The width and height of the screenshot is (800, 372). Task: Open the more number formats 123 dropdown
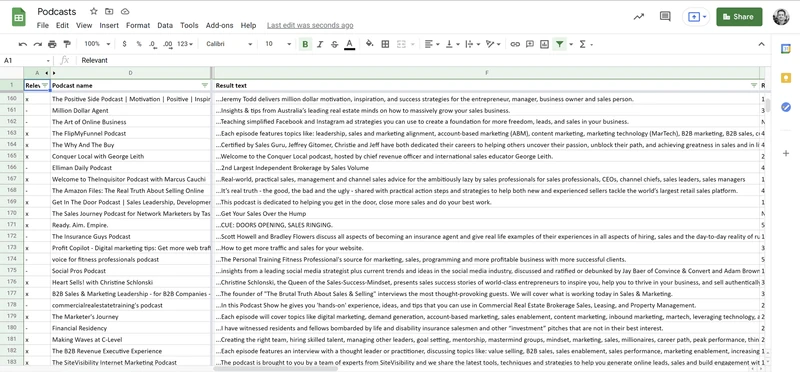(185, 44)
